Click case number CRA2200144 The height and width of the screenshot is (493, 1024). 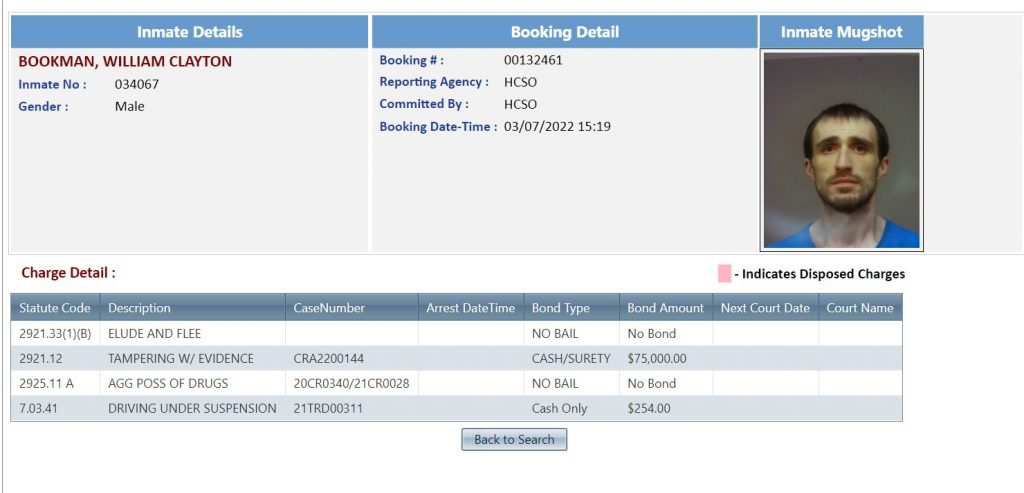328,358
